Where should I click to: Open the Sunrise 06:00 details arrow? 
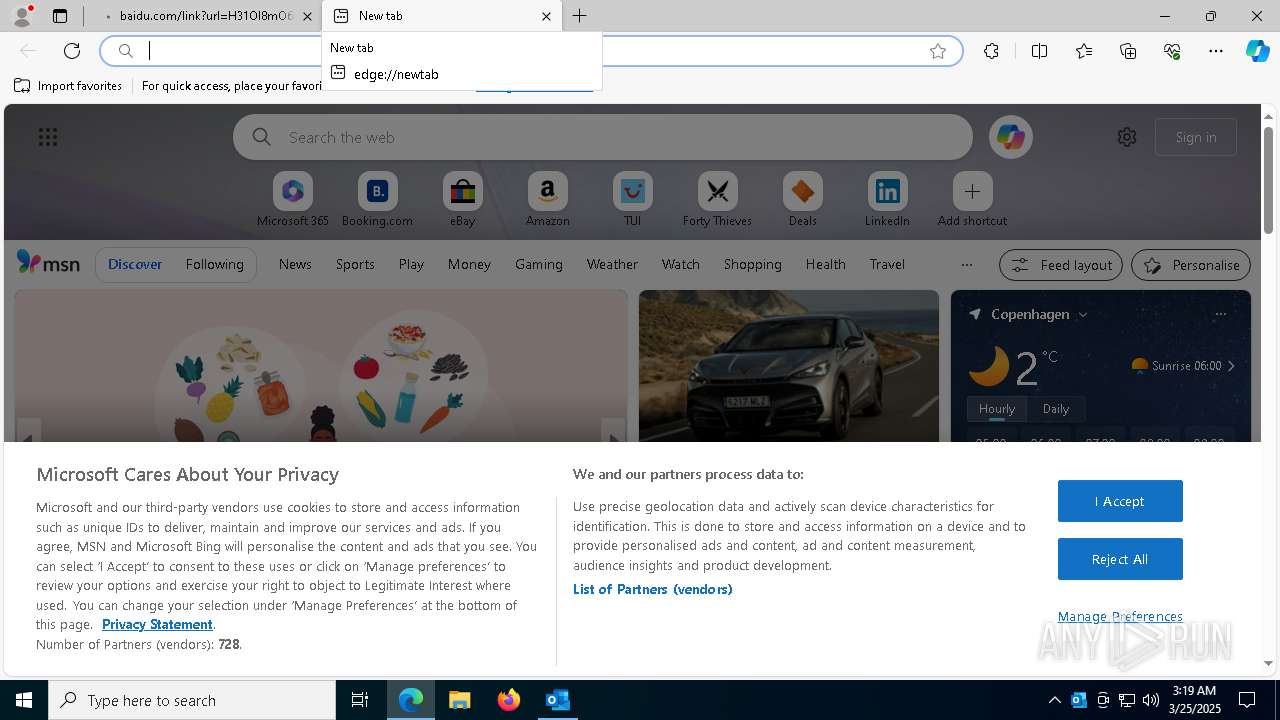(1231, 366)
